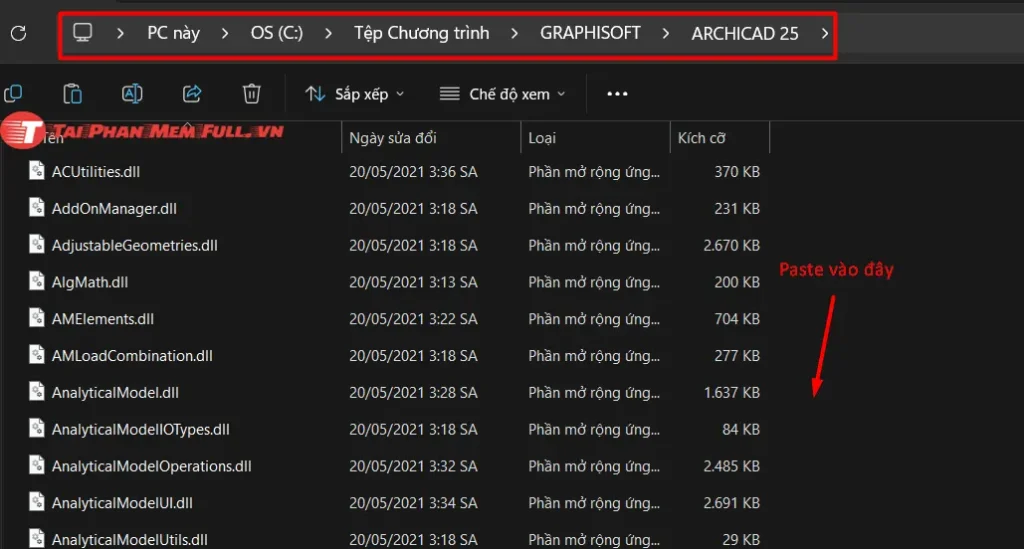Select file name AlgMath.dll
The height and width of the screenshot is (549, 1024).
coord(90,282)
